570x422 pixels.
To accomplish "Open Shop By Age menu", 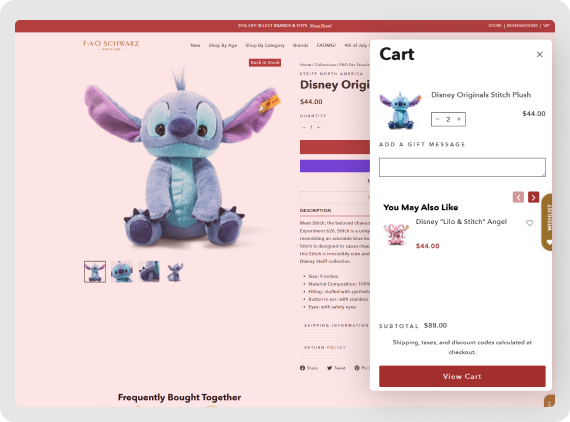I will (x=223, y=45).
